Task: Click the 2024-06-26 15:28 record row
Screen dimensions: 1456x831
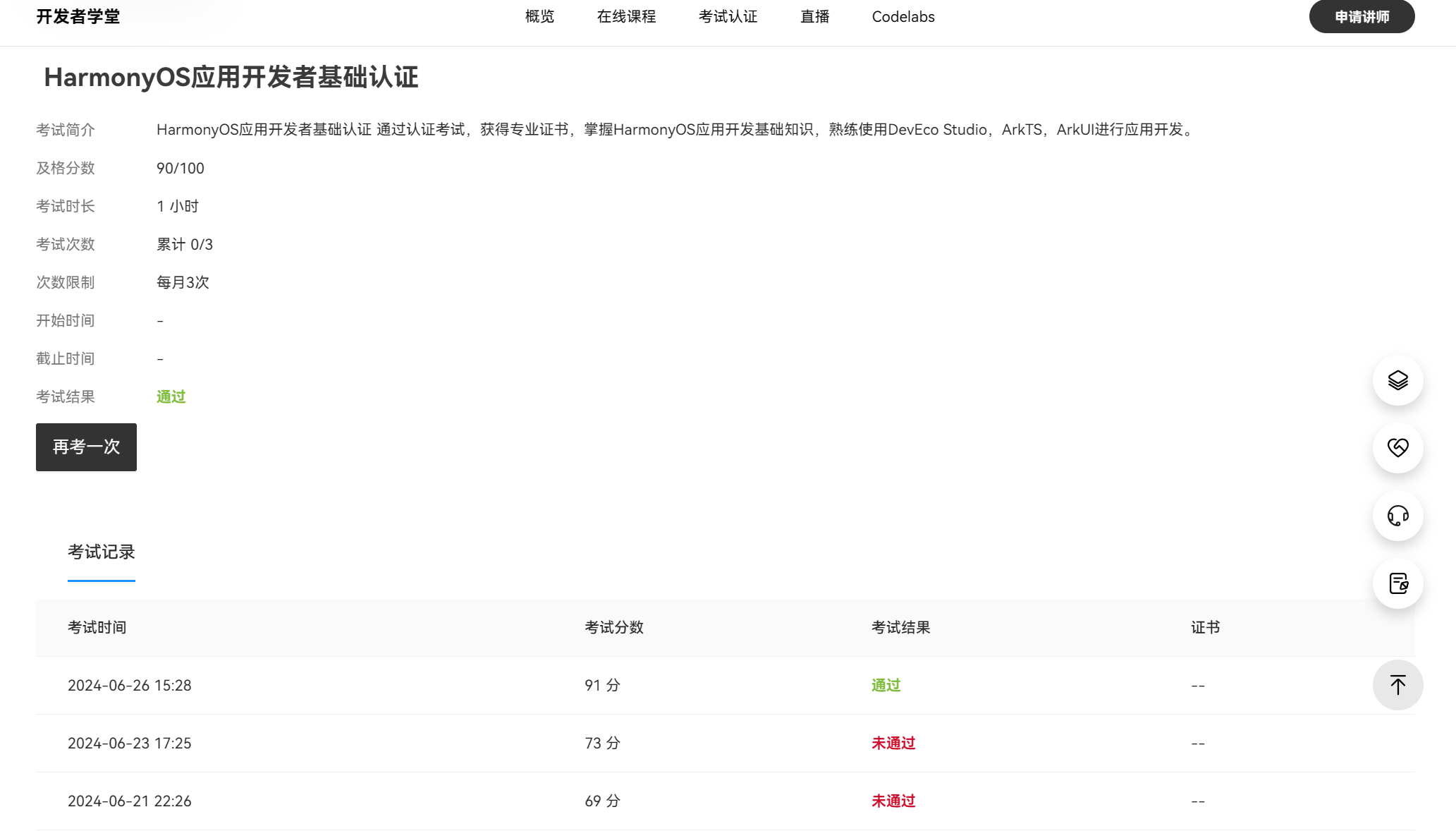Action: click(725, 685)
